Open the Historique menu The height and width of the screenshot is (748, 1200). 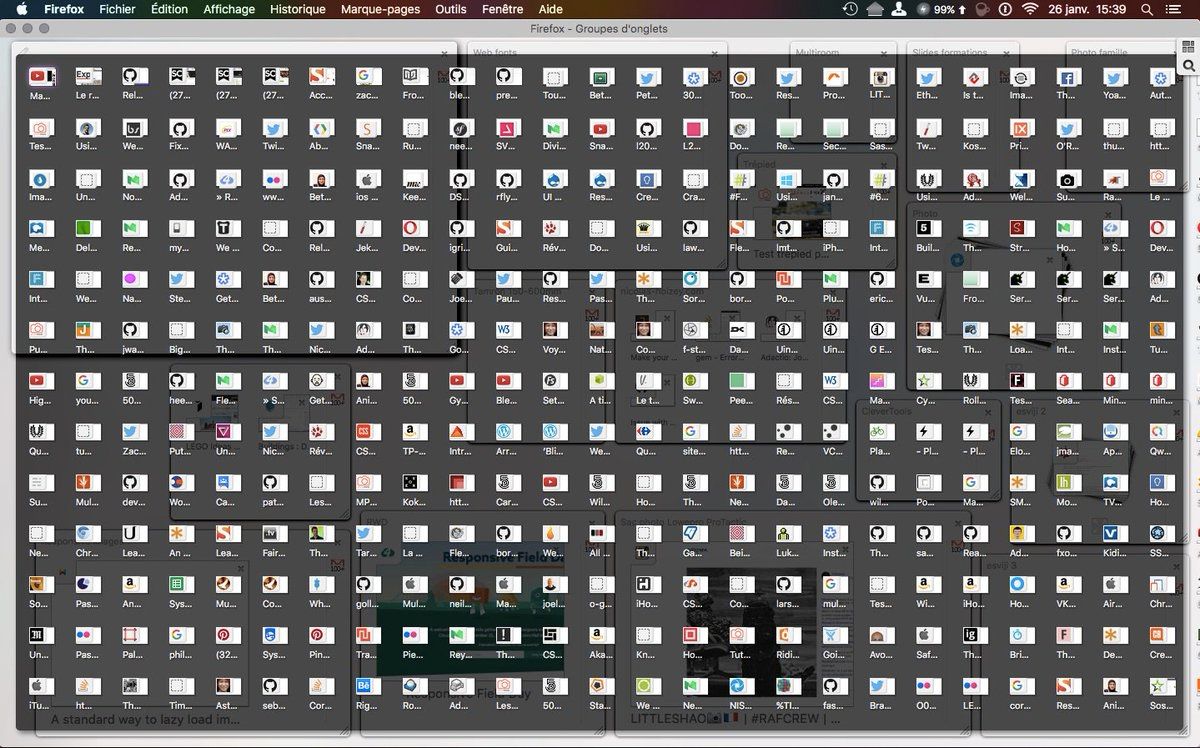tap(298, 9)
